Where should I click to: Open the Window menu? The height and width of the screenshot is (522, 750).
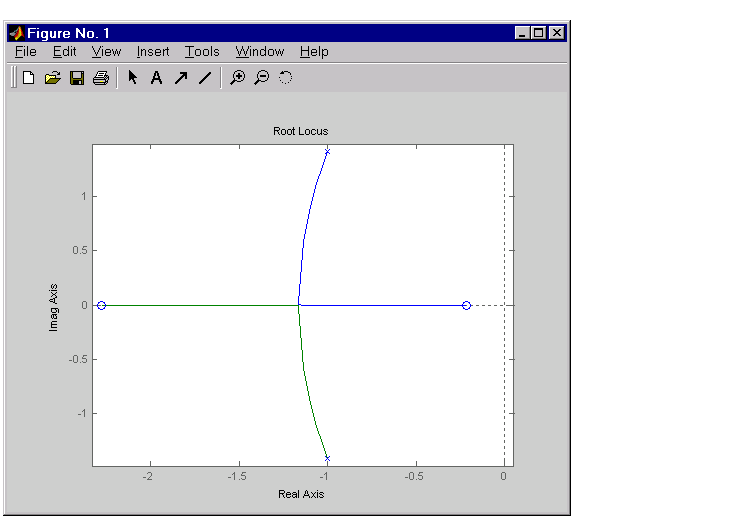coord(259,52)
